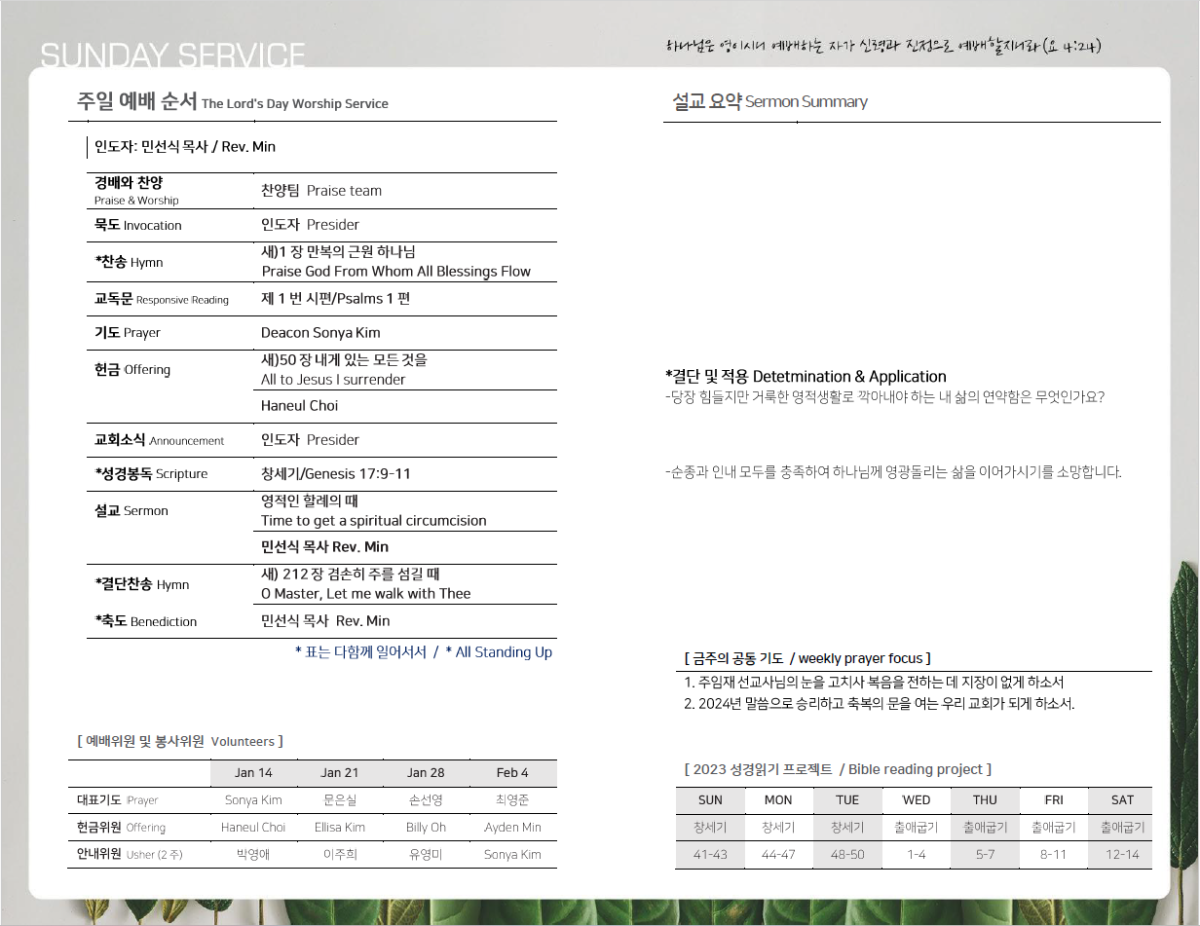Click the '헌금 Offering' label in the service order
This screenshot has width=1200, height=926.
(x=132, y=369)
